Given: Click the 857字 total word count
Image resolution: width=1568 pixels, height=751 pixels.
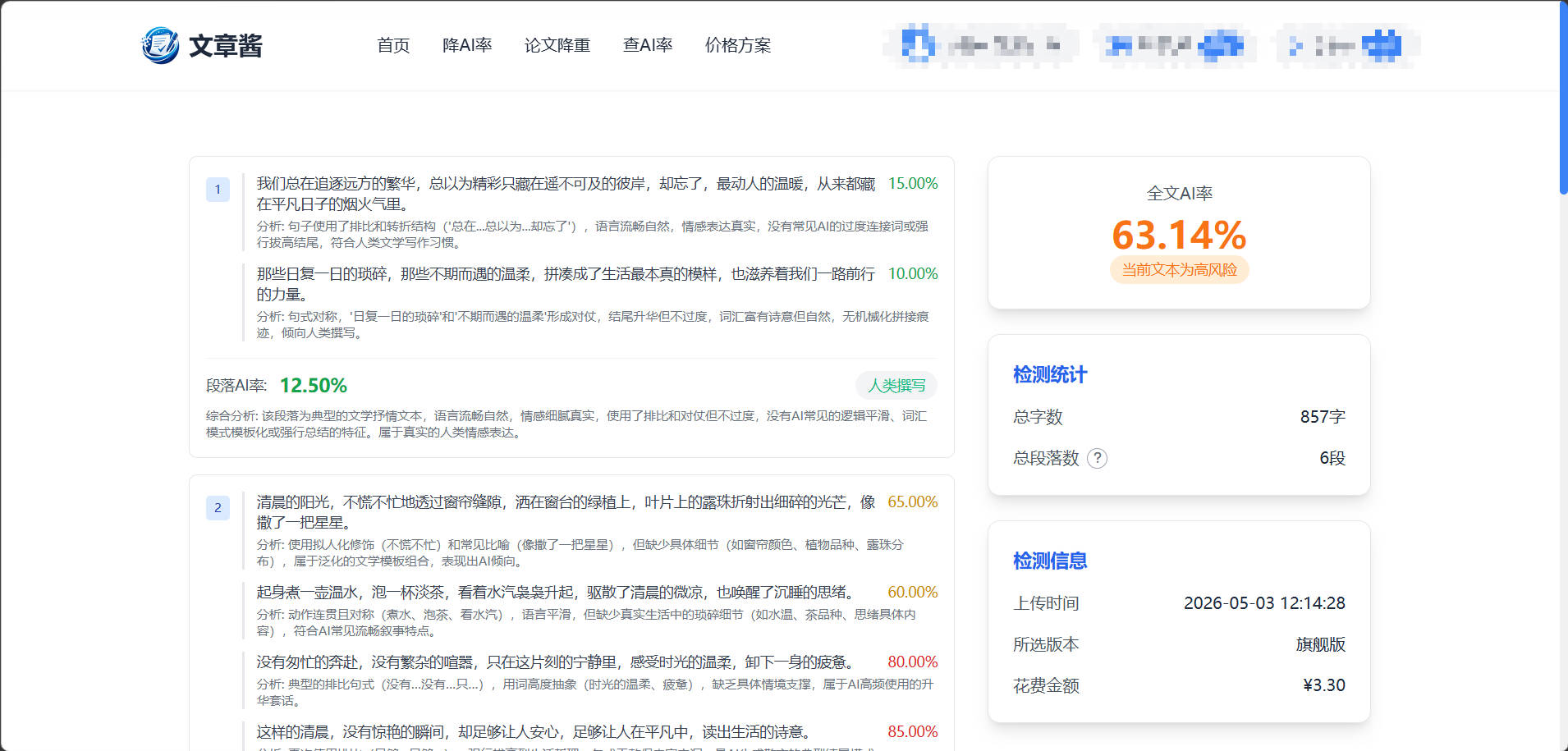Looking at the screenshot, I should (1323, 417).
